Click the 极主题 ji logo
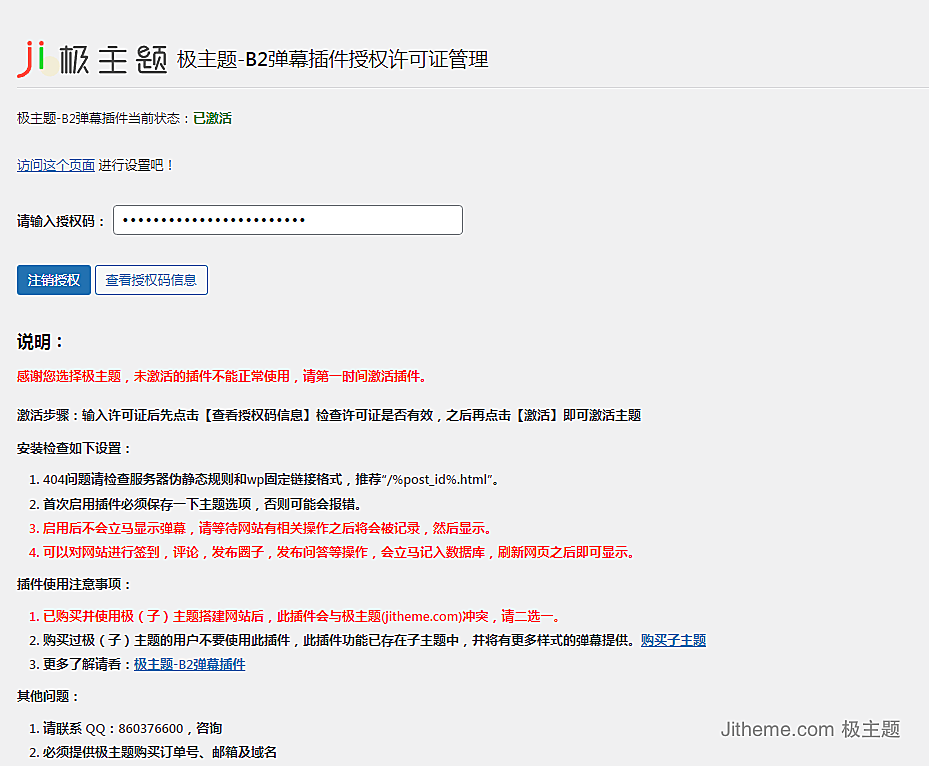Image resolution: width=929 pixels, height=766 pixels. [x=92, y=59]
